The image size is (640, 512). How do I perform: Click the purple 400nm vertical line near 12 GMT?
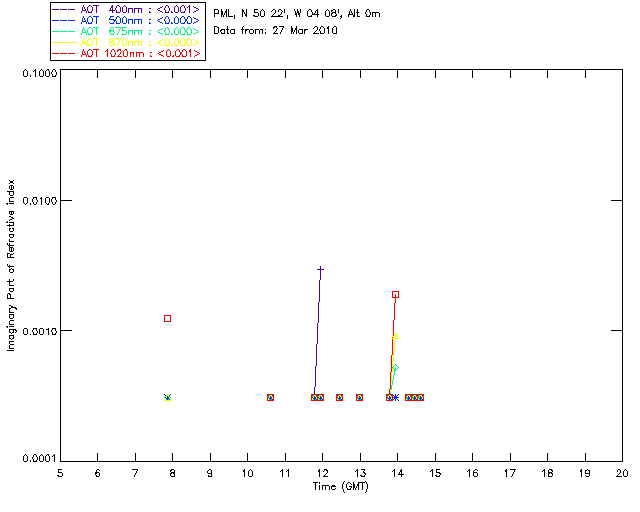tap(317, 333)
